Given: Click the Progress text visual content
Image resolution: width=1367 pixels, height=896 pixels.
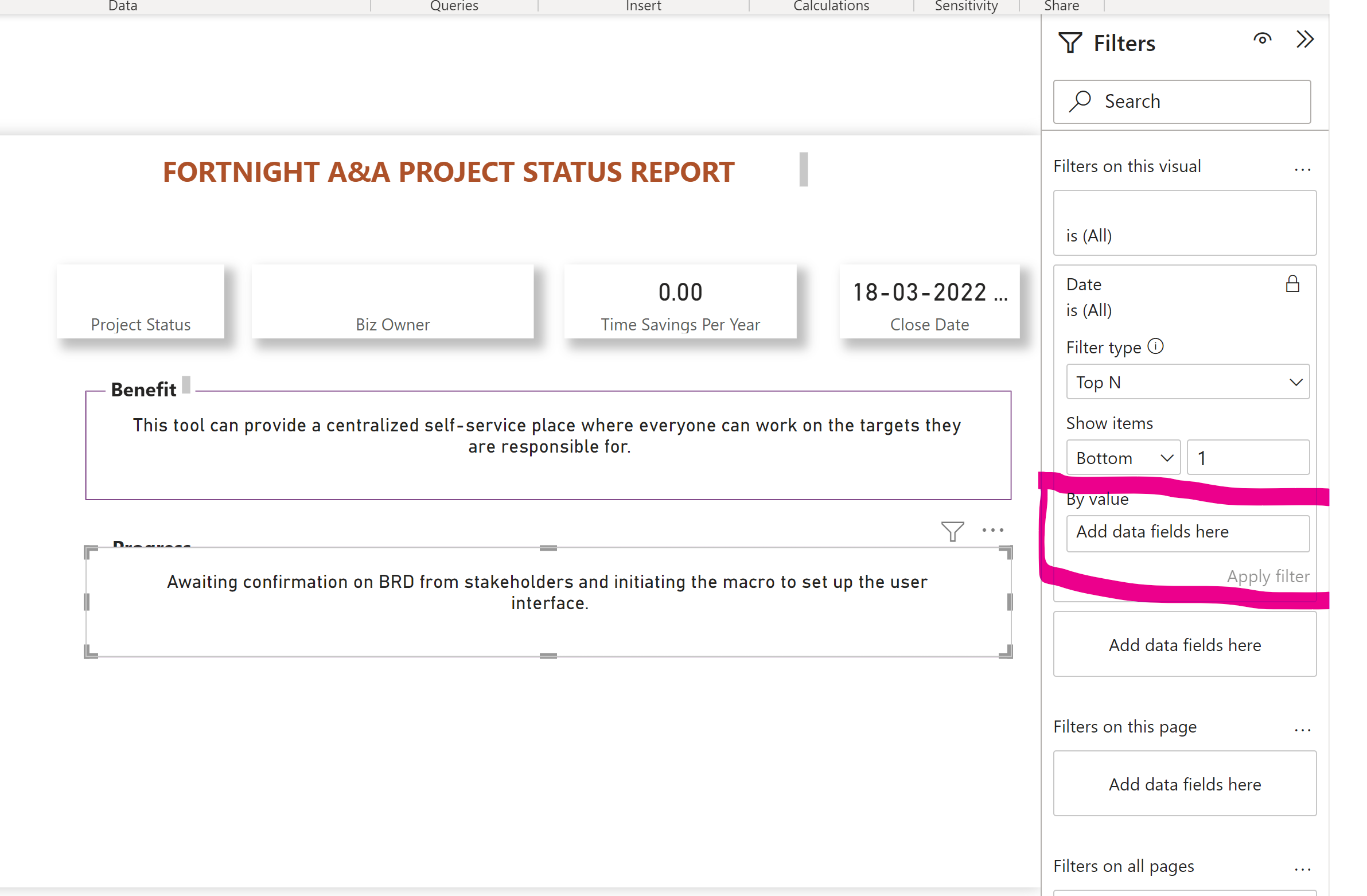Looking at the screenshot, I should pos(547,592).
